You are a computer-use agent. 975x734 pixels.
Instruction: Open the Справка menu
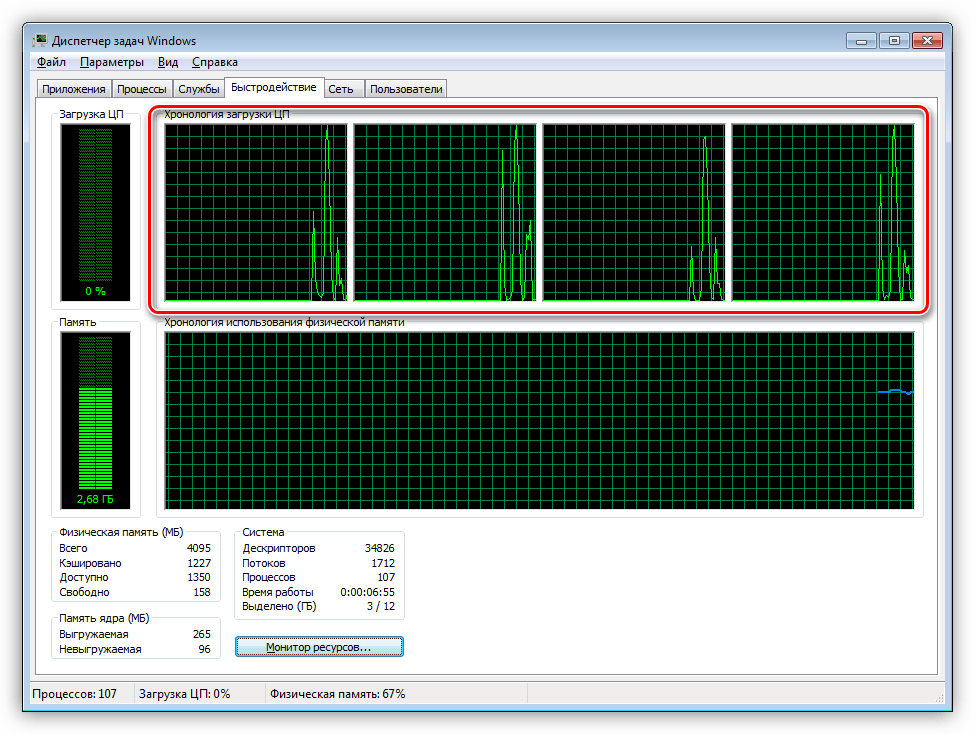[x=216, y=62]
